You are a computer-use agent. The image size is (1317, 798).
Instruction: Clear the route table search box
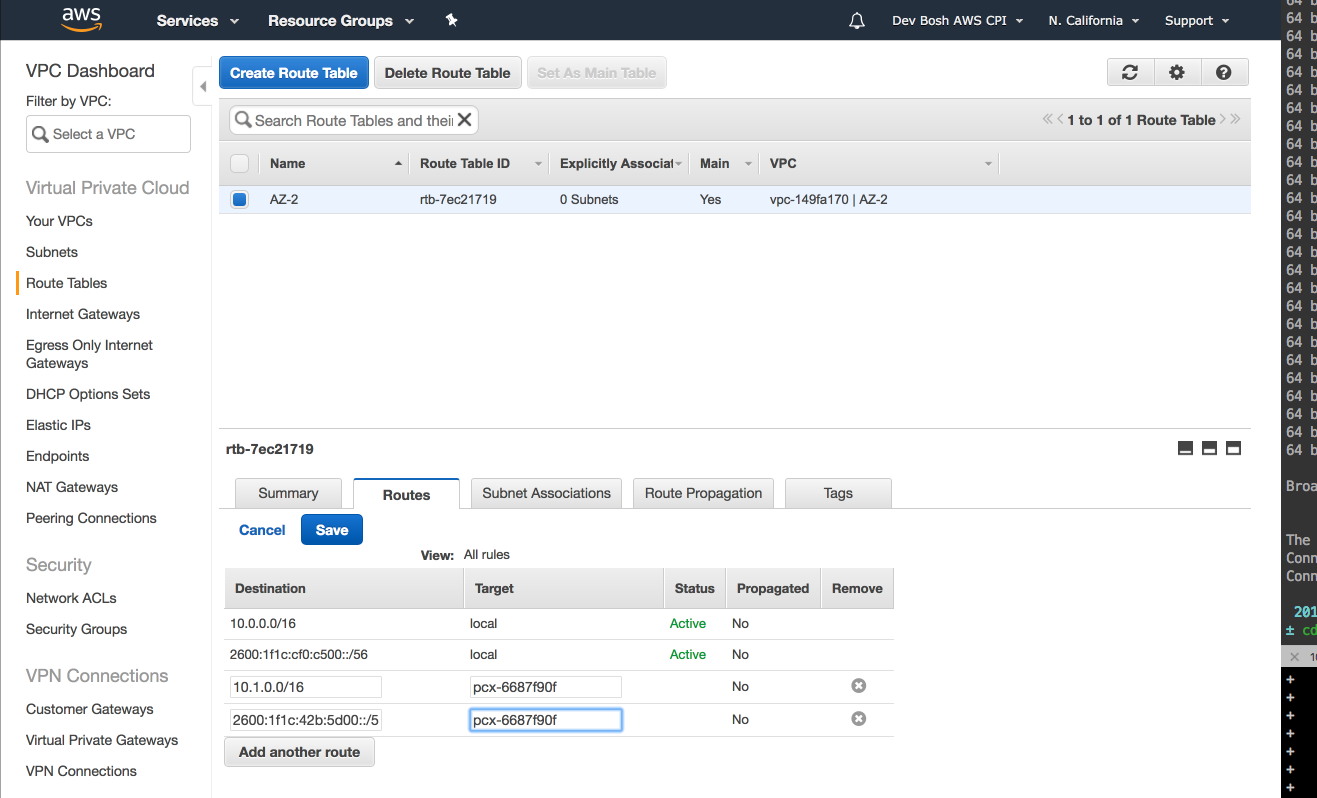(x=464, y=120)
